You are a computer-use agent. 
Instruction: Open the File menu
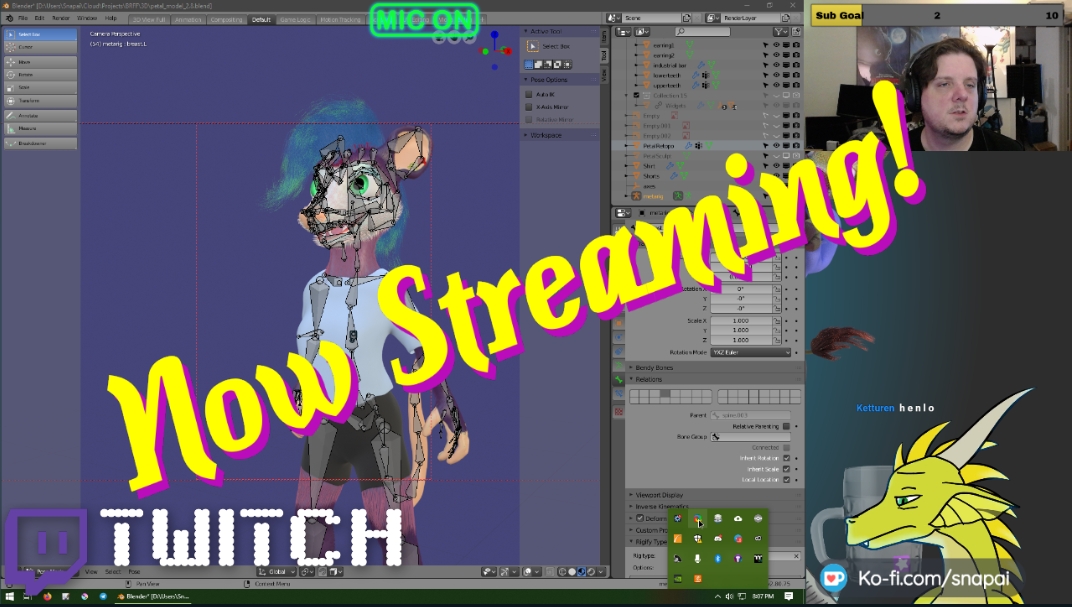(23, 18)
